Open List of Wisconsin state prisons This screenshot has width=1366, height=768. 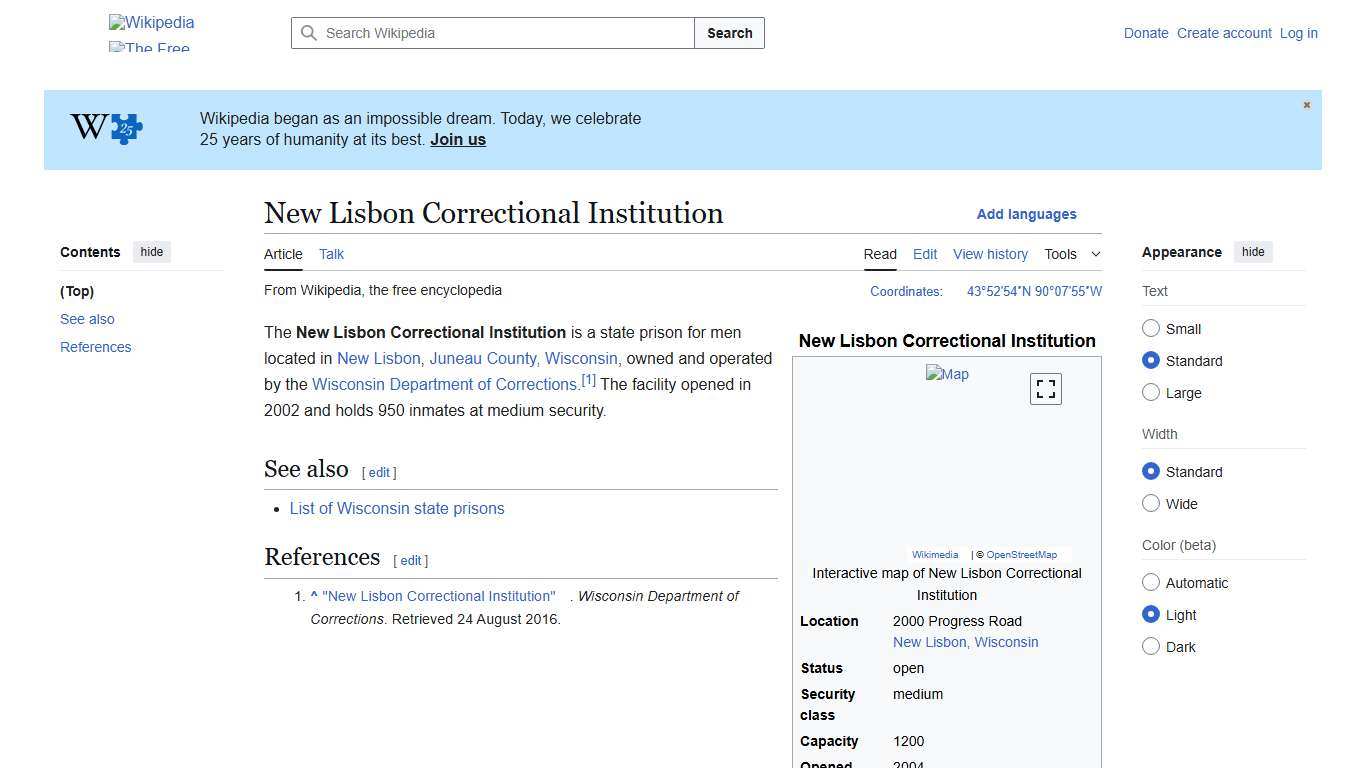(396, 508)
